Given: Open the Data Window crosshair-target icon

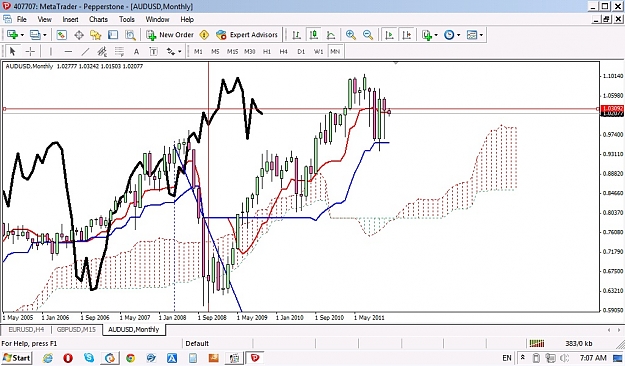Looking at the screenshot, I should 79,35.
